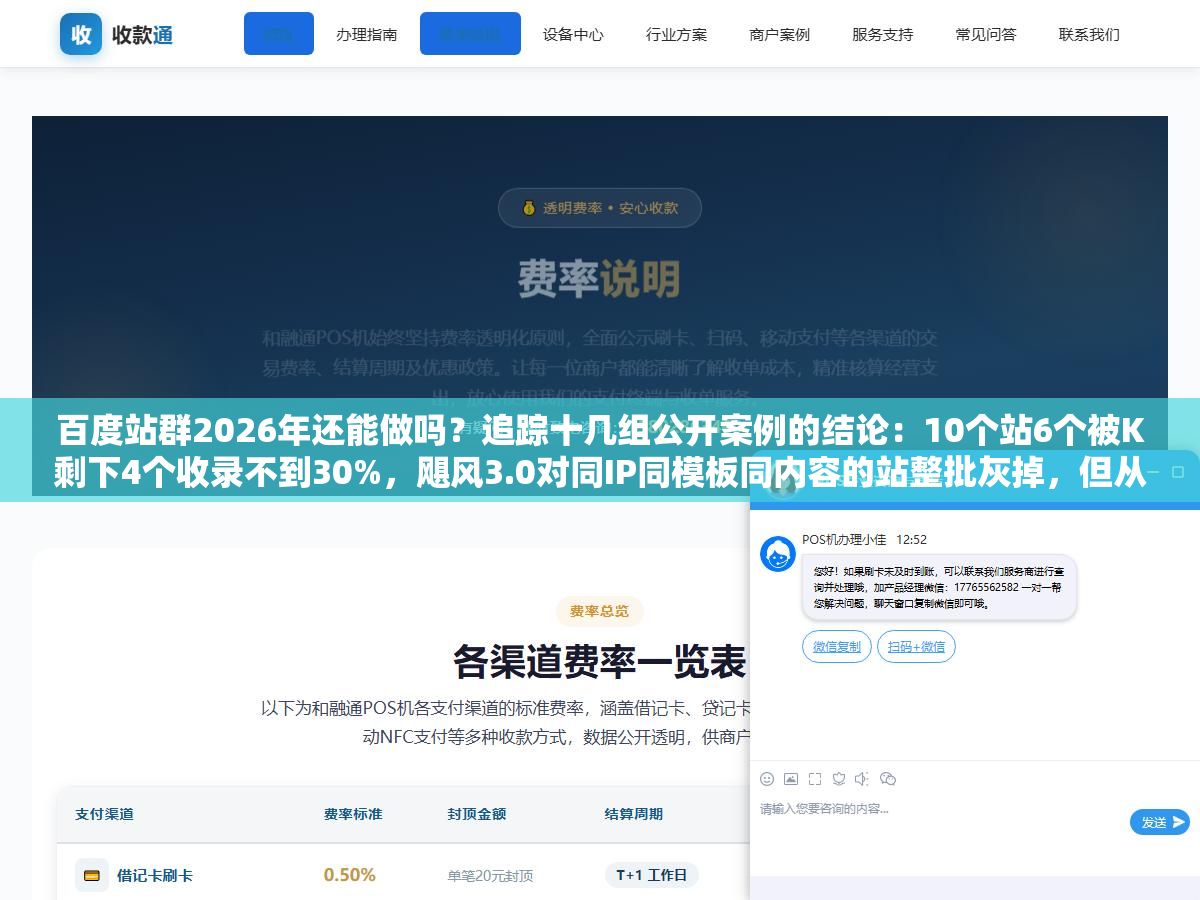Click the screenshot capture icon in chat

[815, 779]
